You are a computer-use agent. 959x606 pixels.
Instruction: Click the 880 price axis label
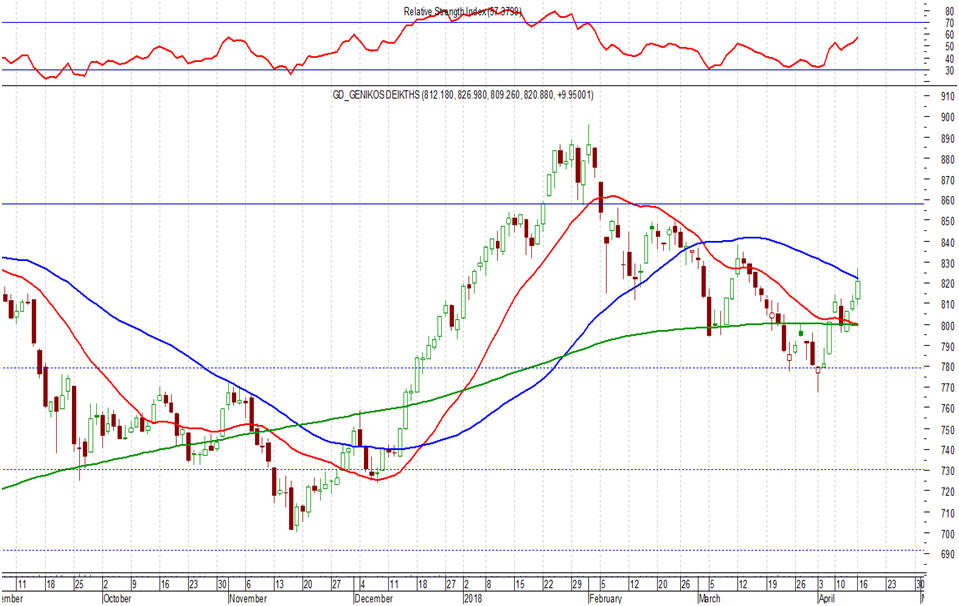pos(947,159)
